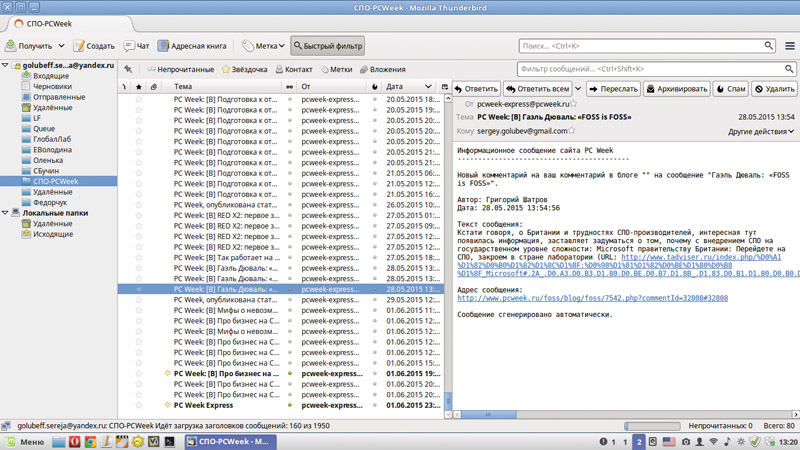Open the Sent (Отправленные) folder

click(59, 97)
